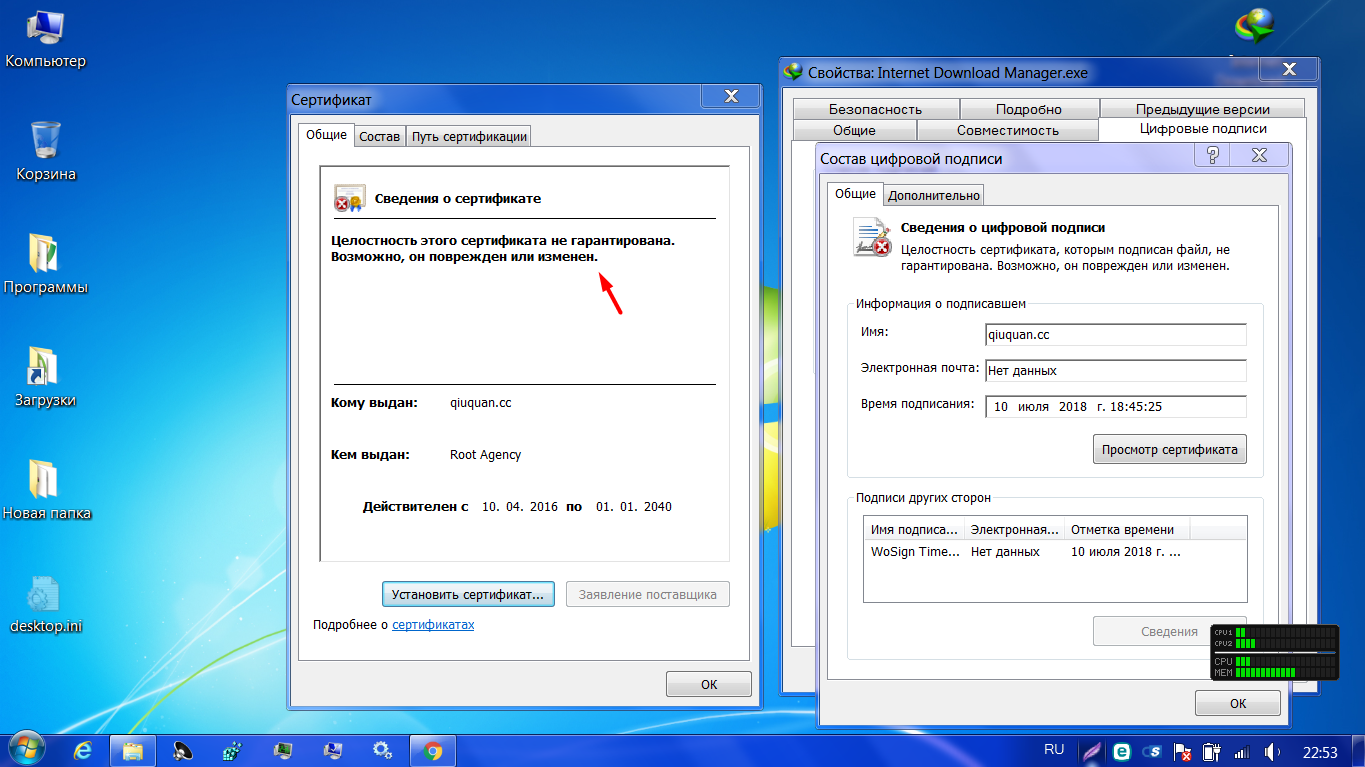The image size is (1365, 767).
Task: Click Установить сертификат button
Action: pos(467,594)
